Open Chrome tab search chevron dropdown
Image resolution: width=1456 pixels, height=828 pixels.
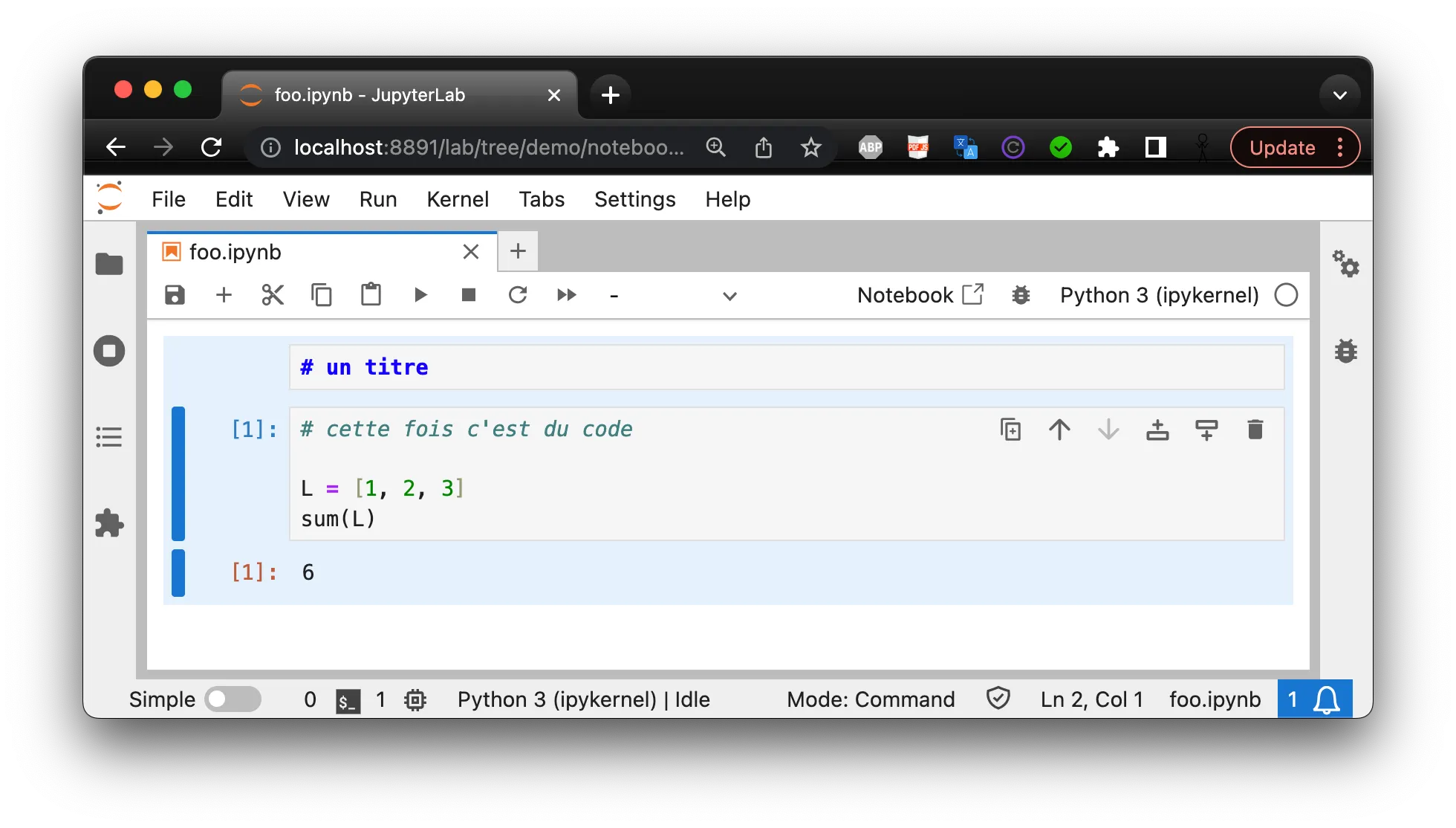coord(1339,95)
